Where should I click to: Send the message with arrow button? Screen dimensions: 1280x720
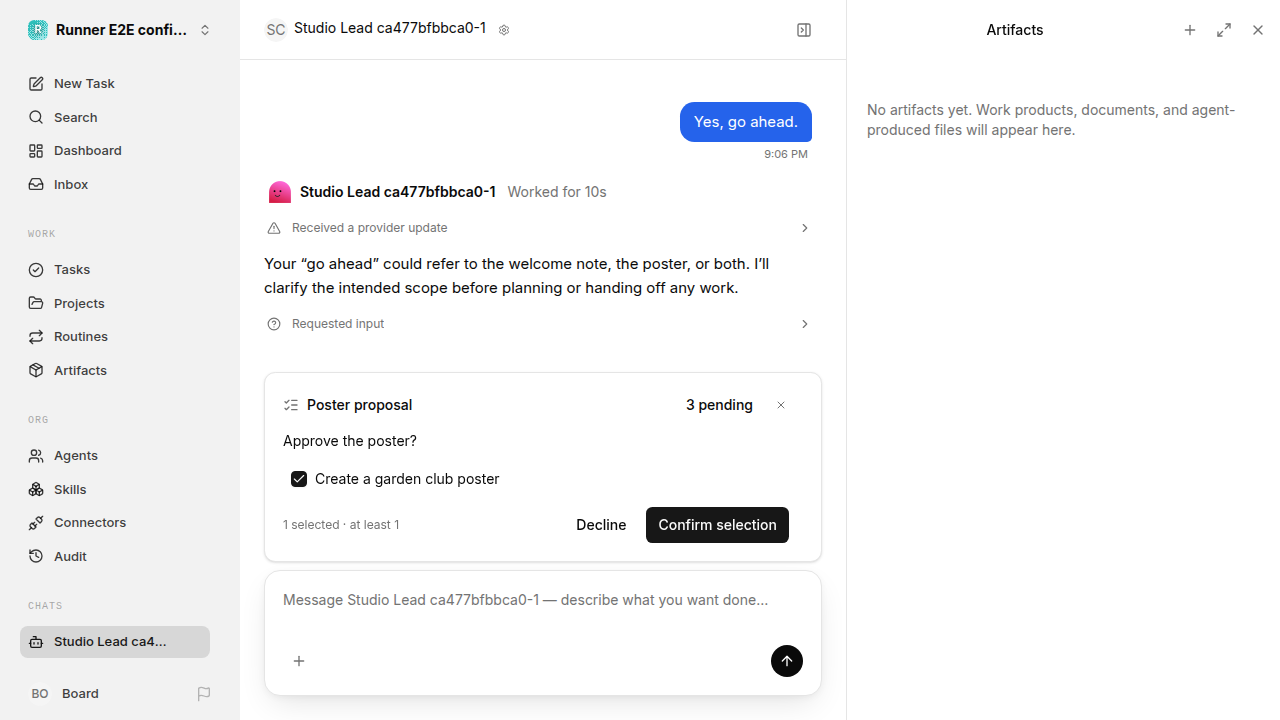click(x=787, y=661)
